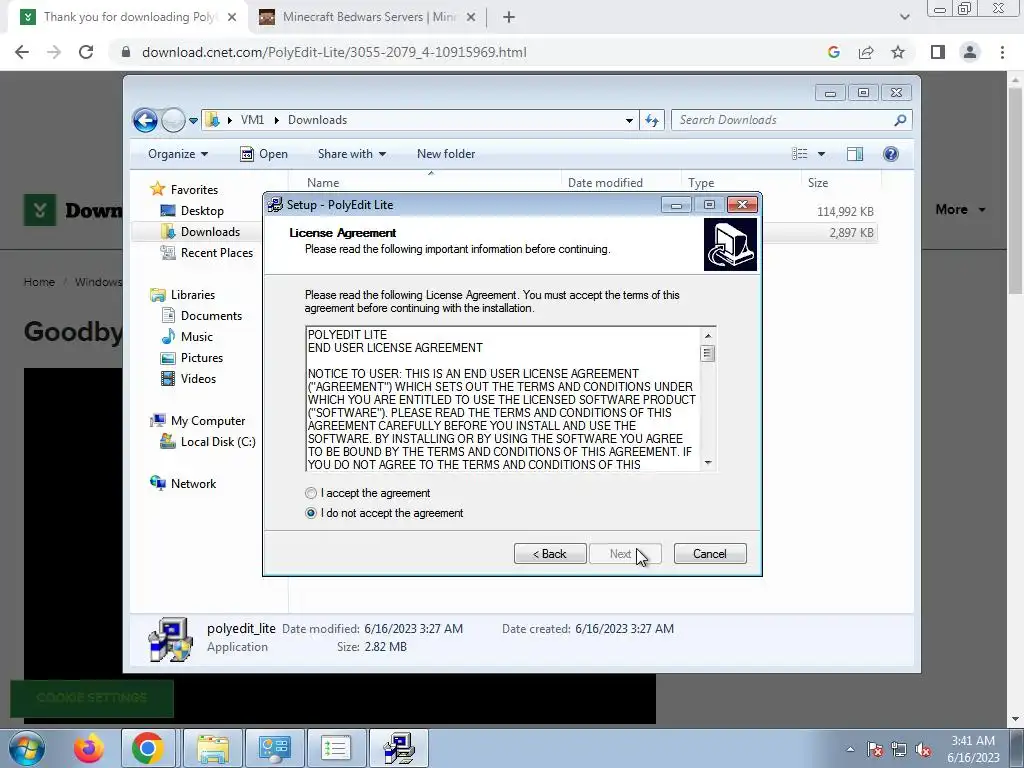This screenshot has height=768, width=1024.
Task: Click the Explorer help icon
Action: (891, 154)
